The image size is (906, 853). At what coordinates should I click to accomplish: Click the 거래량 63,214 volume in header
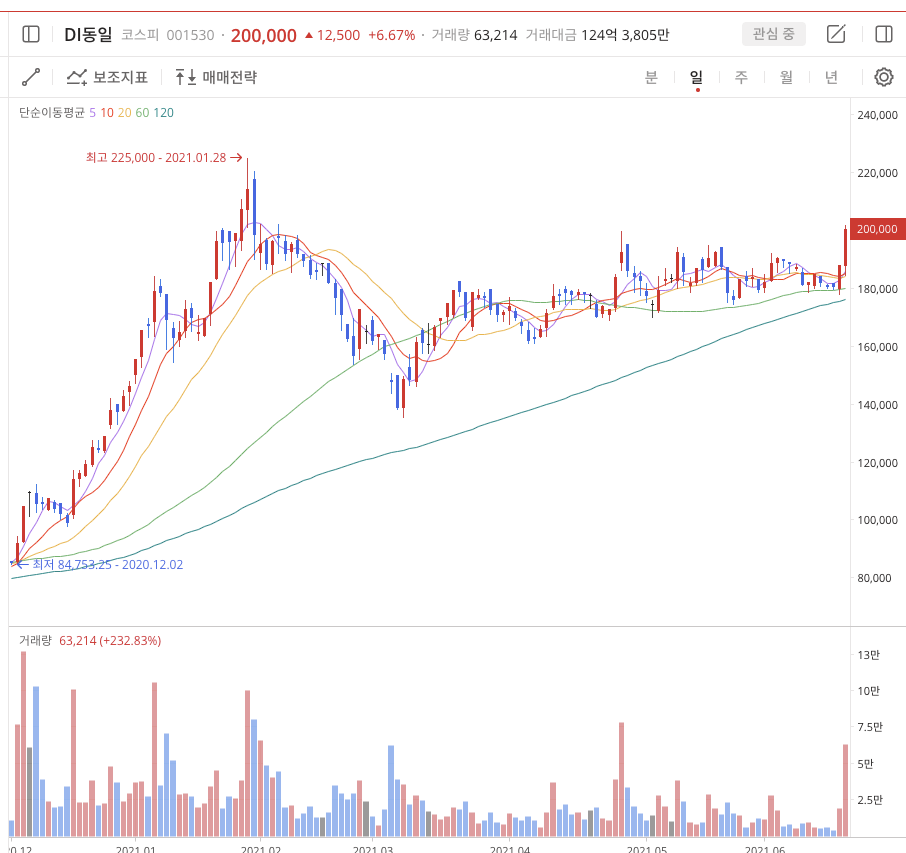tap(474, 35)
